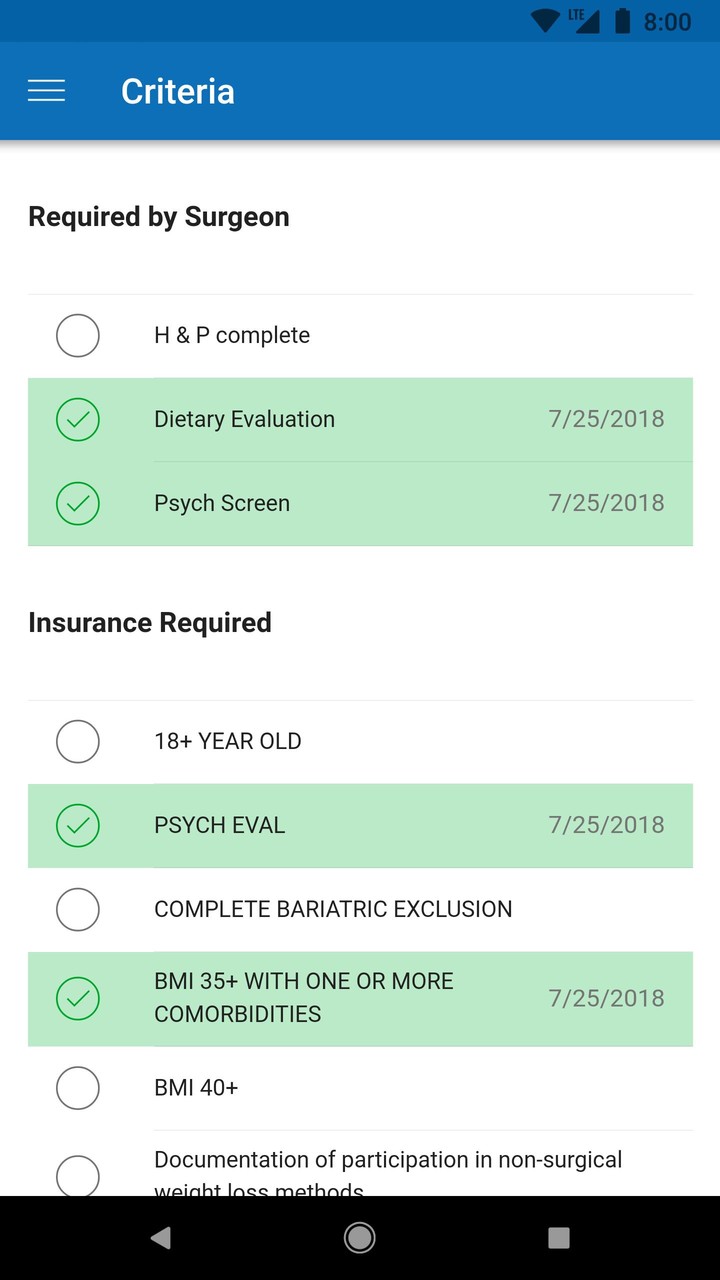Check non-surgical weight loss documentation circle

(x=78, y=1175)
